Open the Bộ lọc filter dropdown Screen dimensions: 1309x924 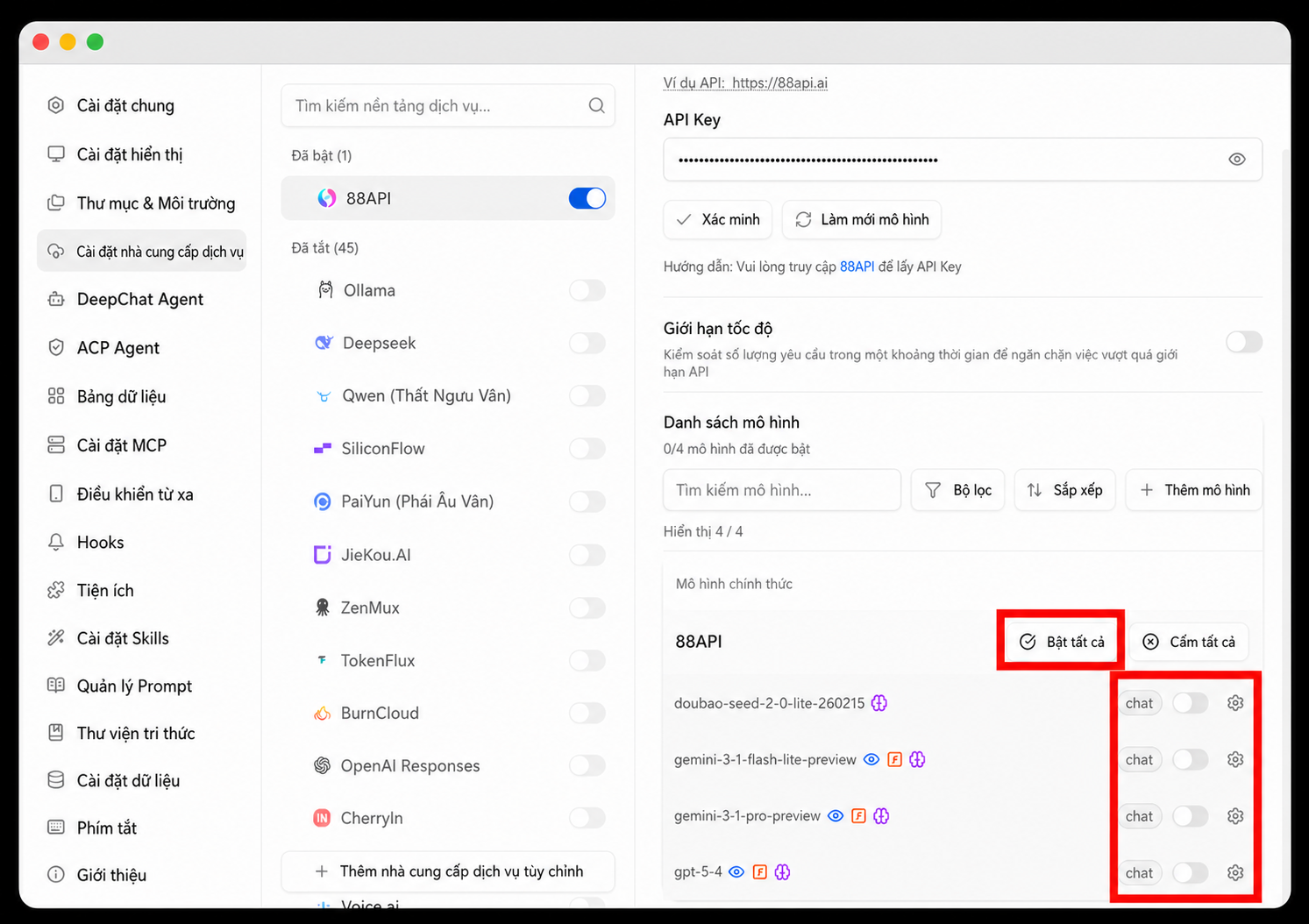point(958,490)
